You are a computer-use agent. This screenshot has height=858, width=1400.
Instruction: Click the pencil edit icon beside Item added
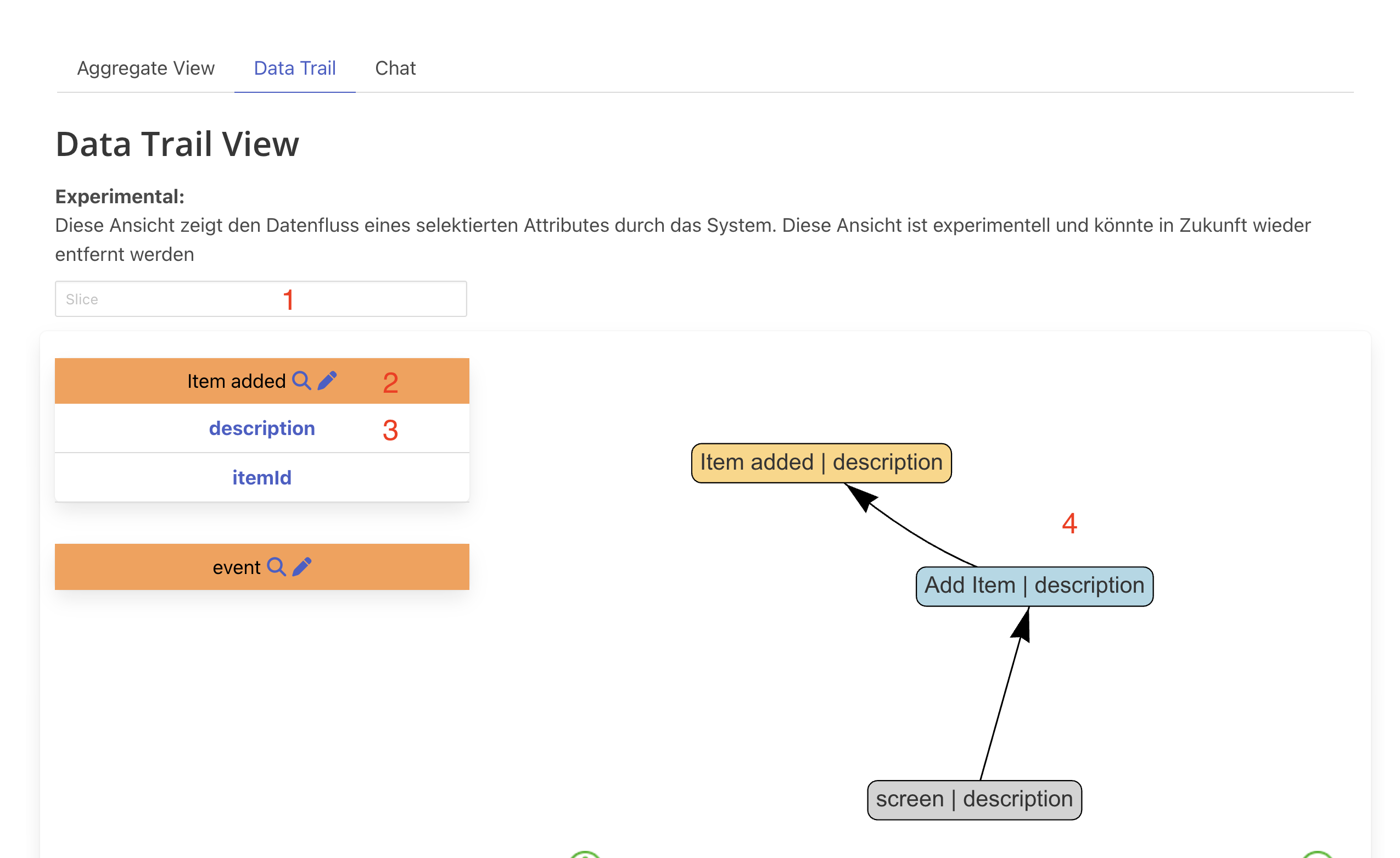pos(327,380)
